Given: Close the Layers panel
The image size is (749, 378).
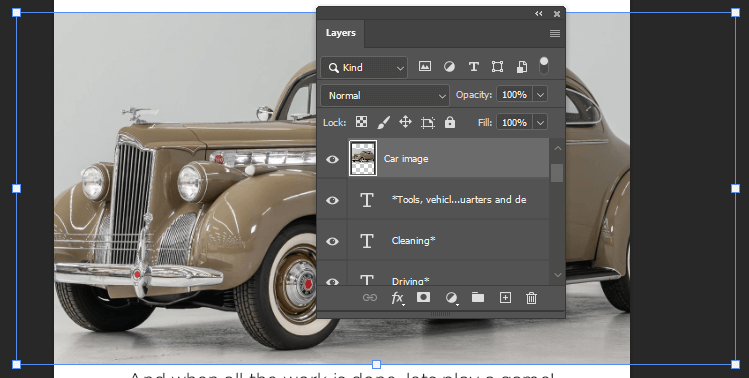Looking at the screenshot, I should pos(557,14).
